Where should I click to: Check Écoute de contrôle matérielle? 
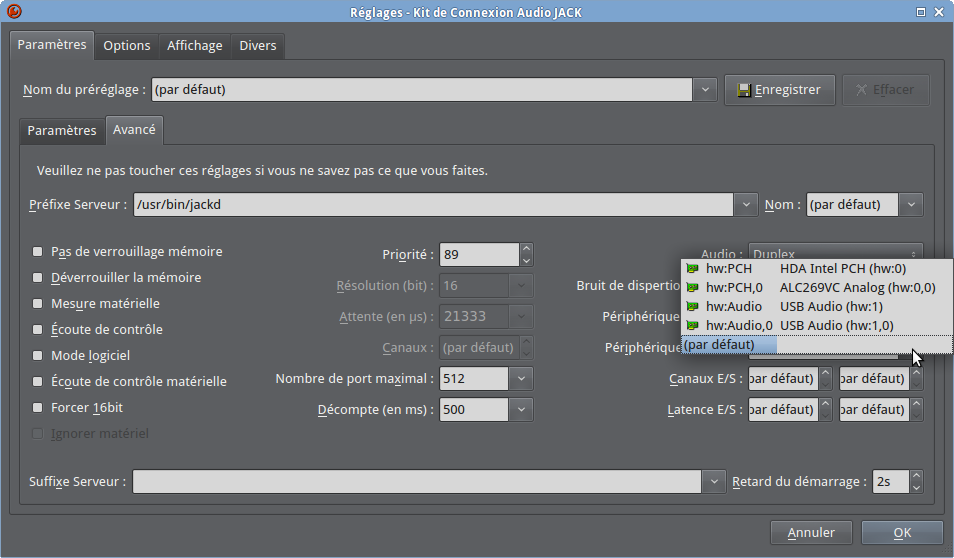coord(38,382)
